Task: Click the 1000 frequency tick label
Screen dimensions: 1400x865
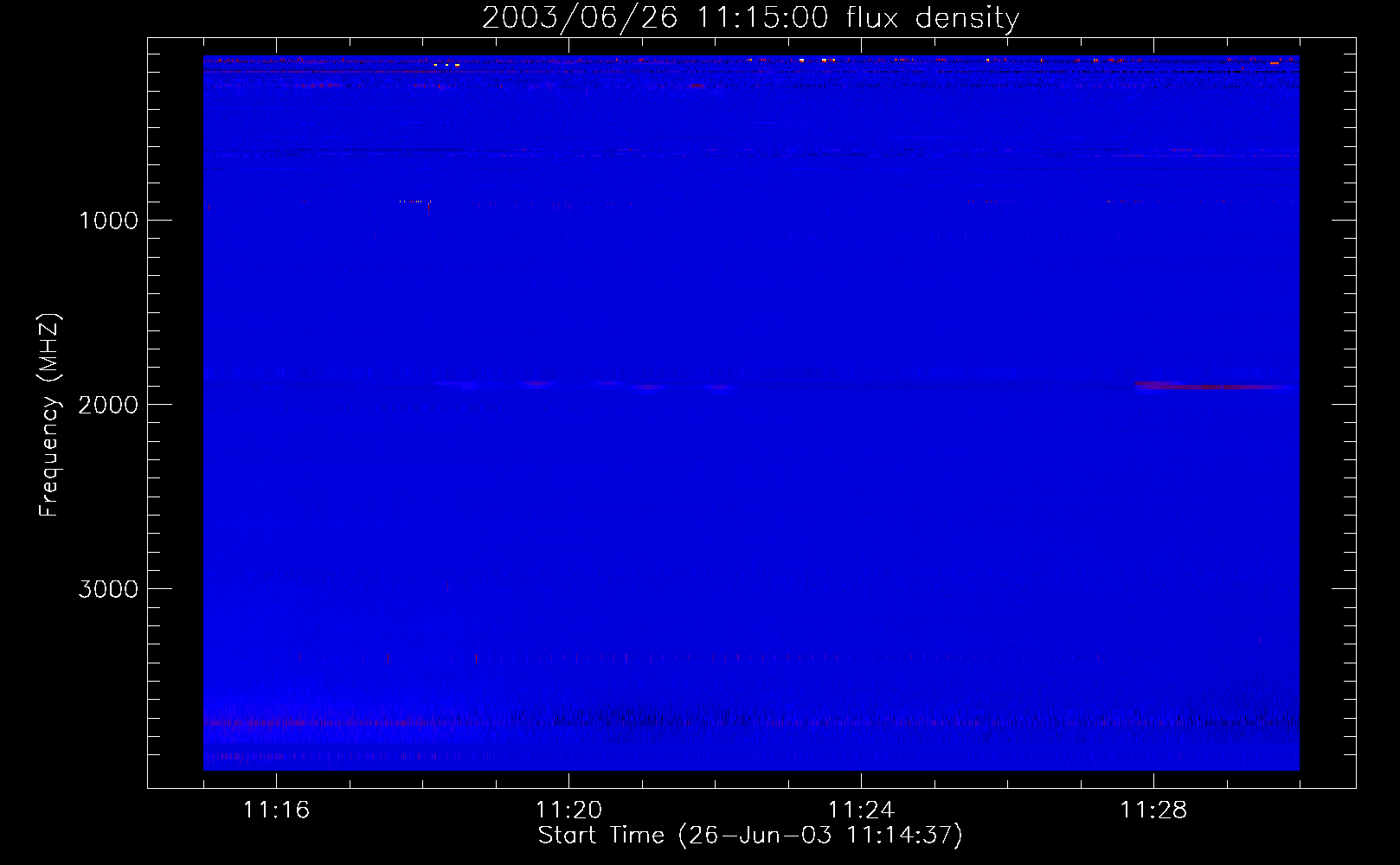Action: [108, 221]
